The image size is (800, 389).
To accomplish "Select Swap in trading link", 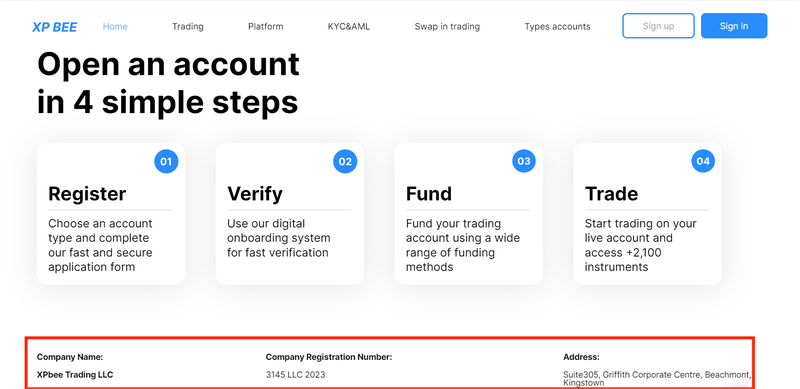I will (447, 27).
